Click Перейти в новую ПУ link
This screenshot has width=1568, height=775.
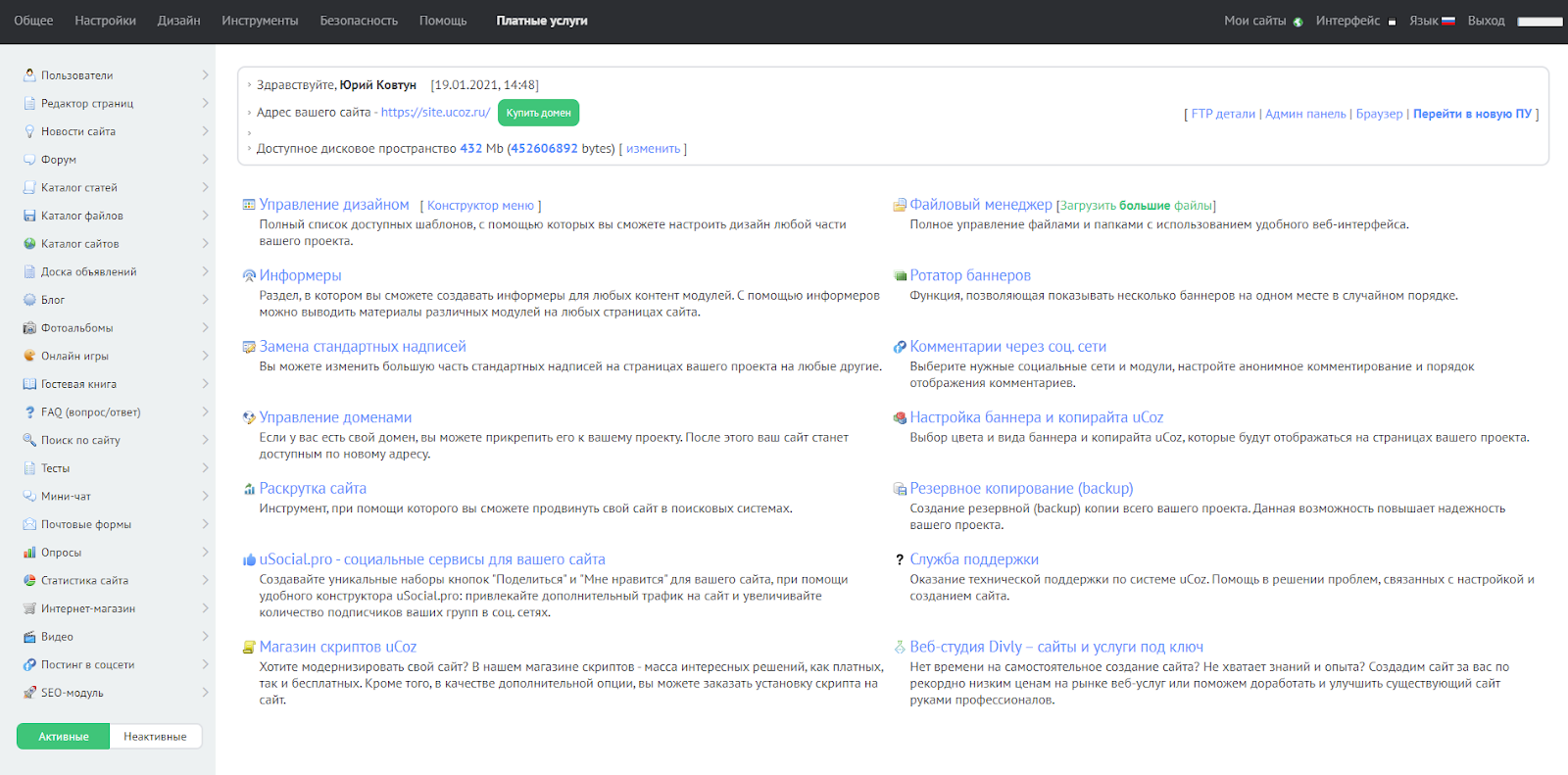click(1472, 114)
